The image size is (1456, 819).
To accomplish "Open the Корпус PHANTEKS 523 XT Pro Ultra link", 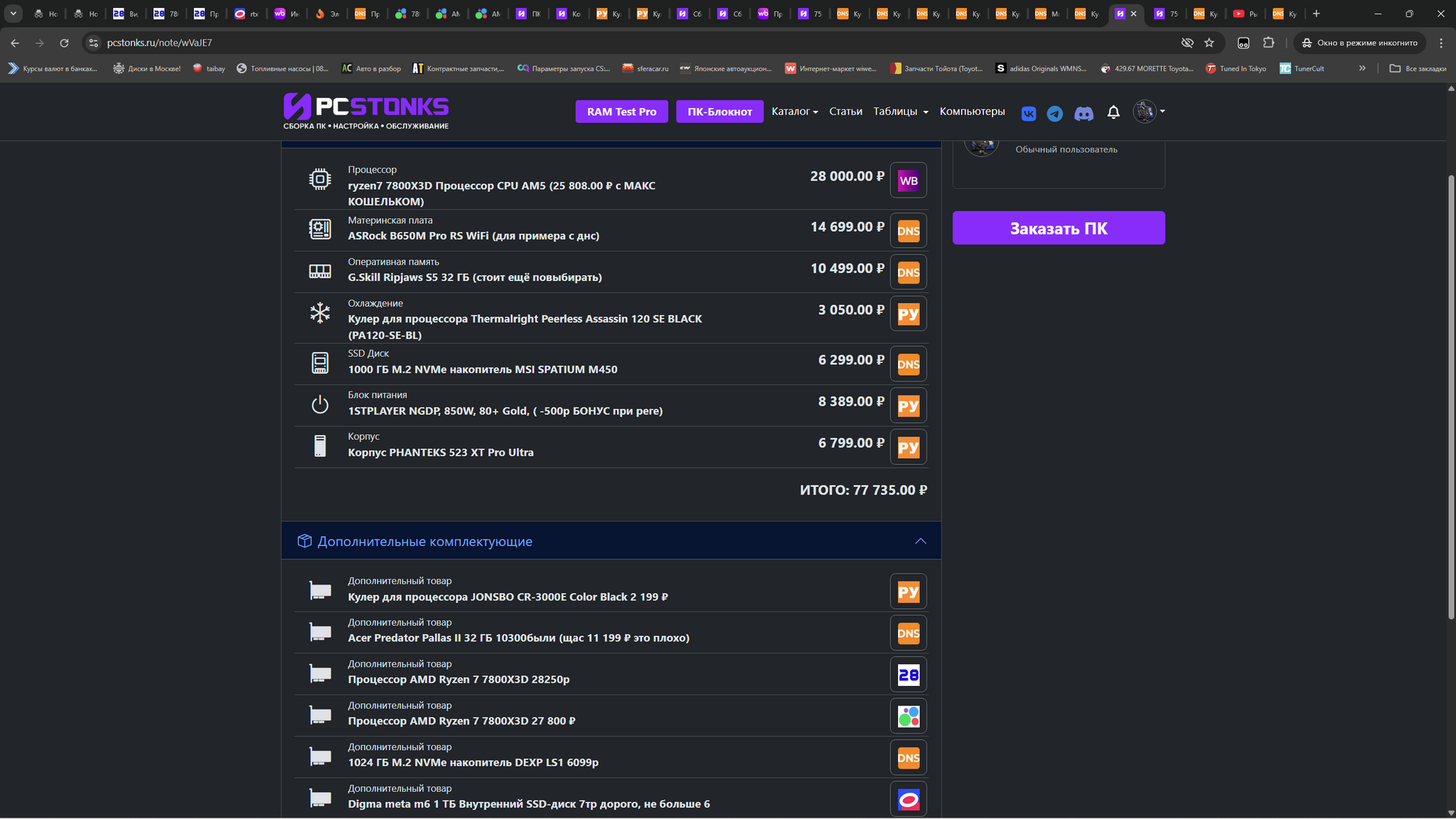I will tap(441, 453).
